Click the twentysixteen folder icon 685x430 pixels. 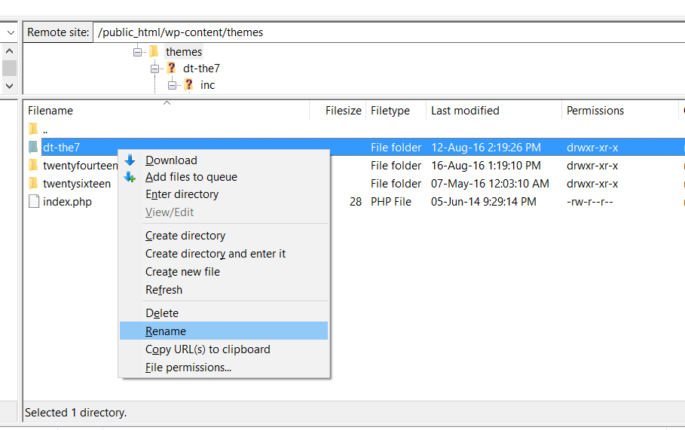(x=33, y=184)
